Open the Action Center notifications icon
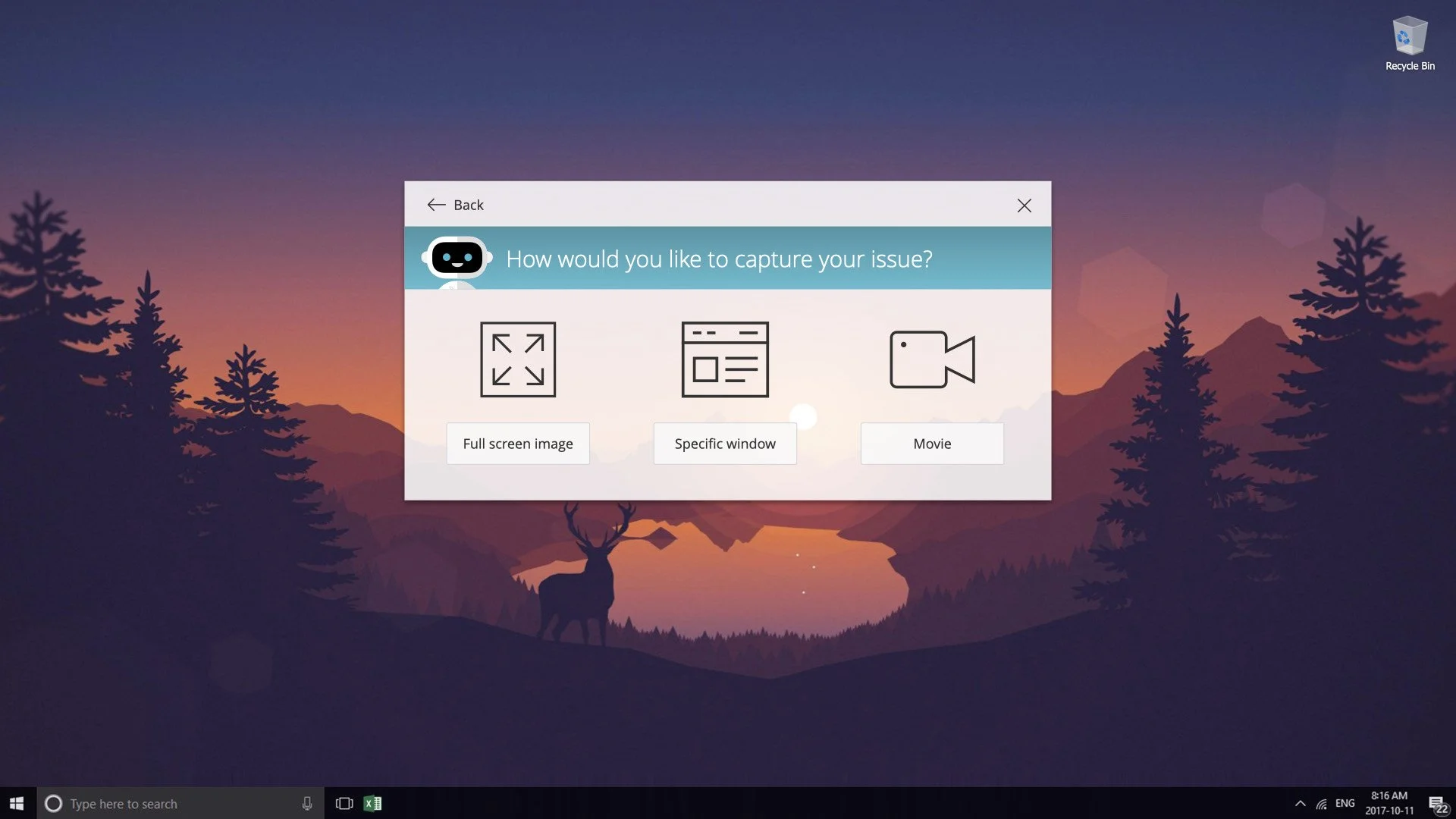1456x819 pixels. pos(1438,804)
